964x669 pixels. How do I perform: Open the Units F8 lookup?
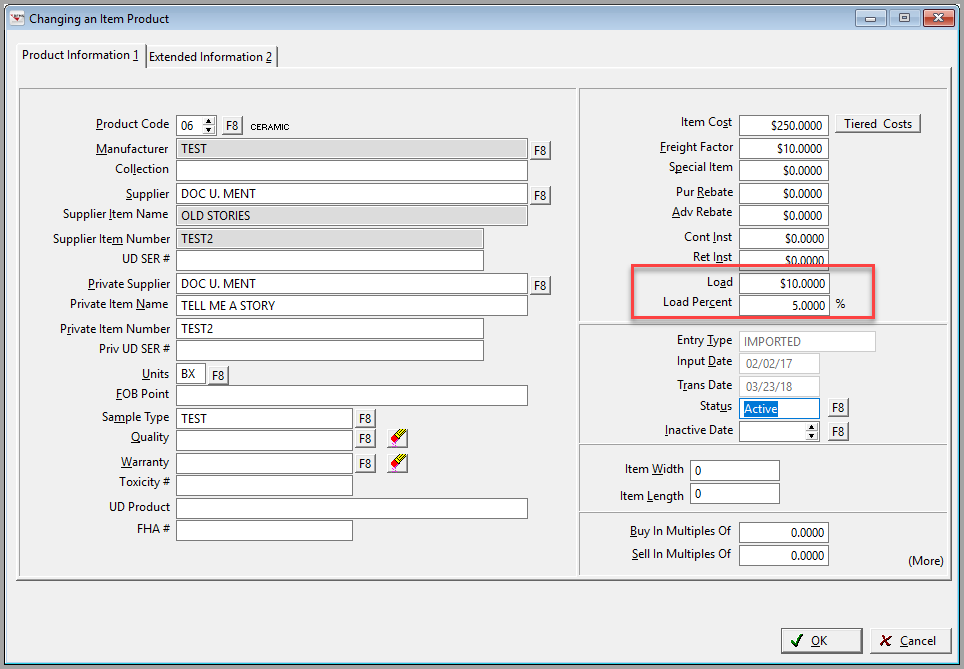(x=217, y=372)
